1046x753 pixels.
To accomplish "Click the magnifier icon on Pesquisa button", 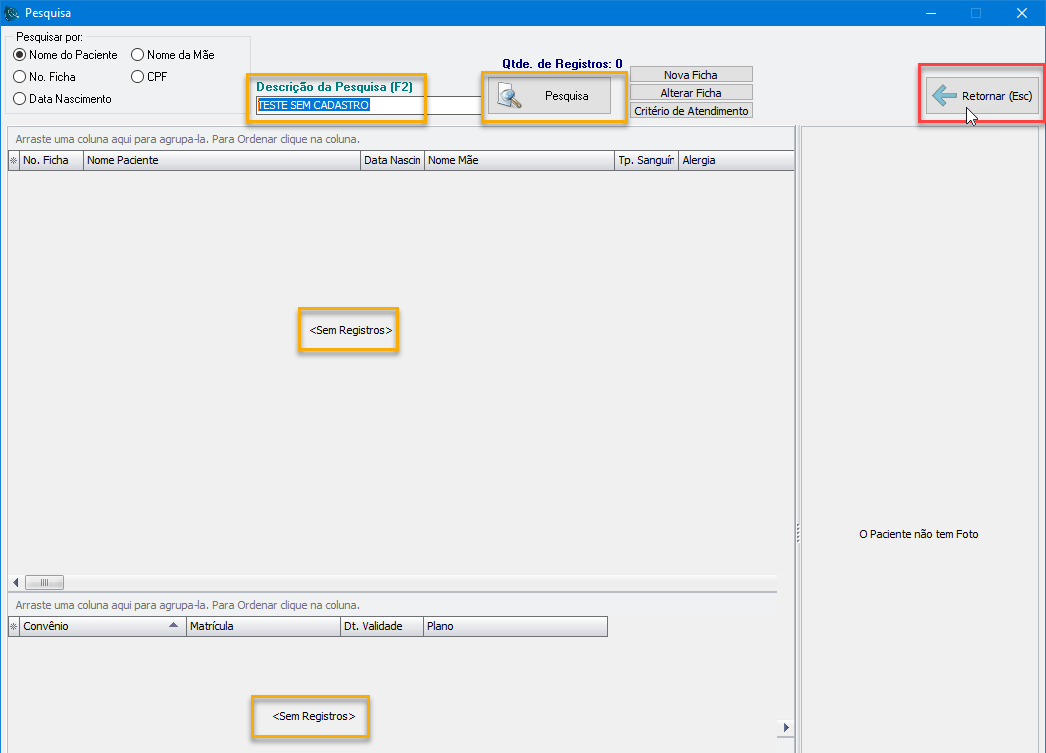I will (511, 97).
